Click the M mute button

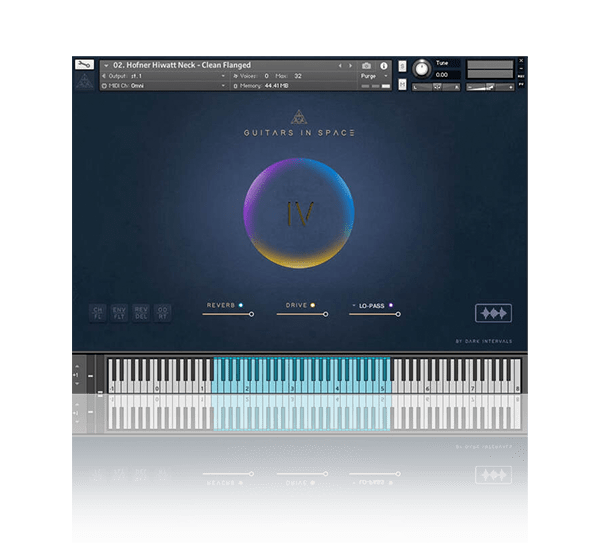click(402, 84)
